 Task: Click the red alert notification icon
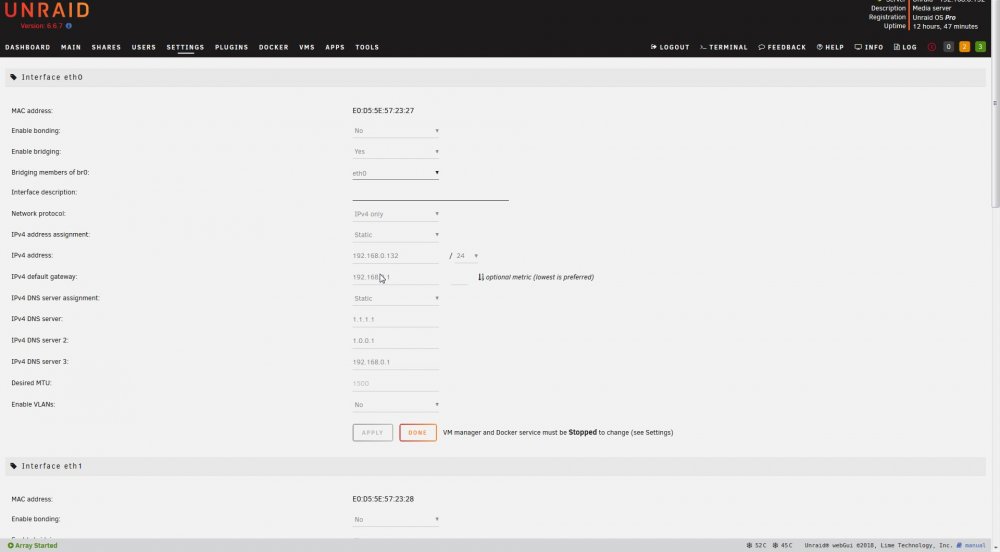point(932,47)
